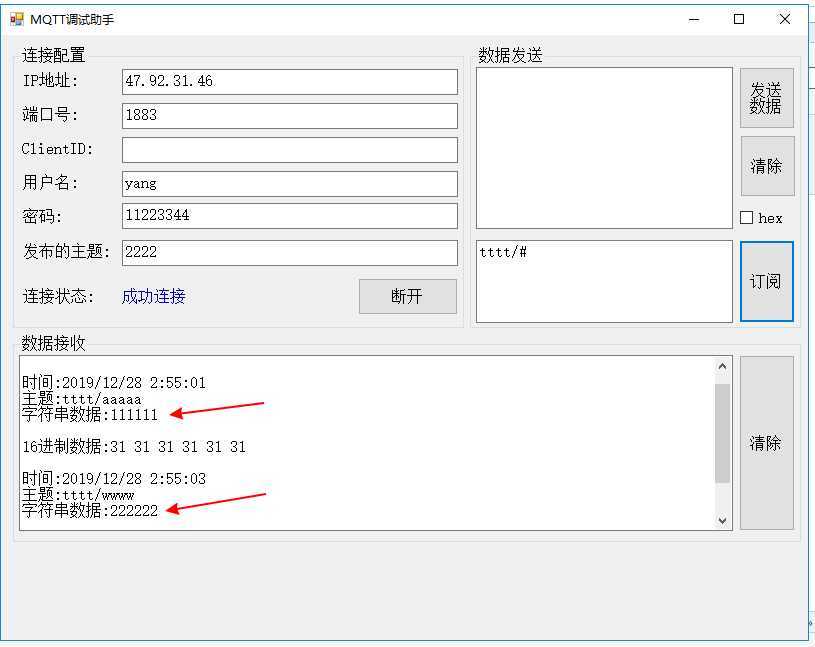This screenshot has width=815, height=647.
Task: Click the receive log scrollbar down arrow
Action: click(x=722, y=520)
